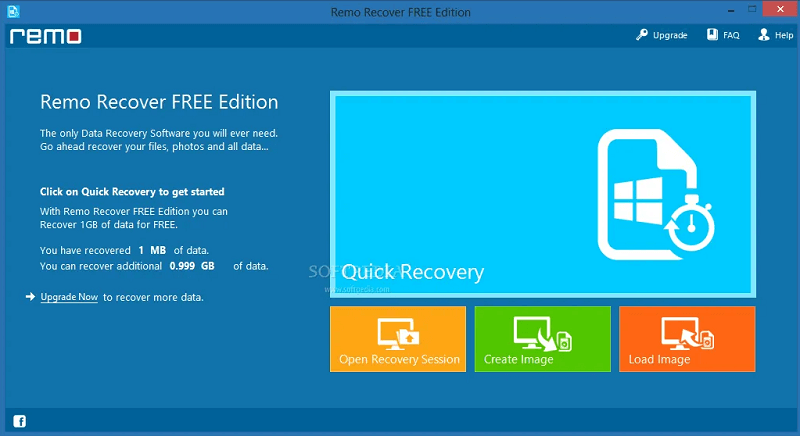Click the FAQ book icon
Screen dimensions: 800x436
pos(712,35)
